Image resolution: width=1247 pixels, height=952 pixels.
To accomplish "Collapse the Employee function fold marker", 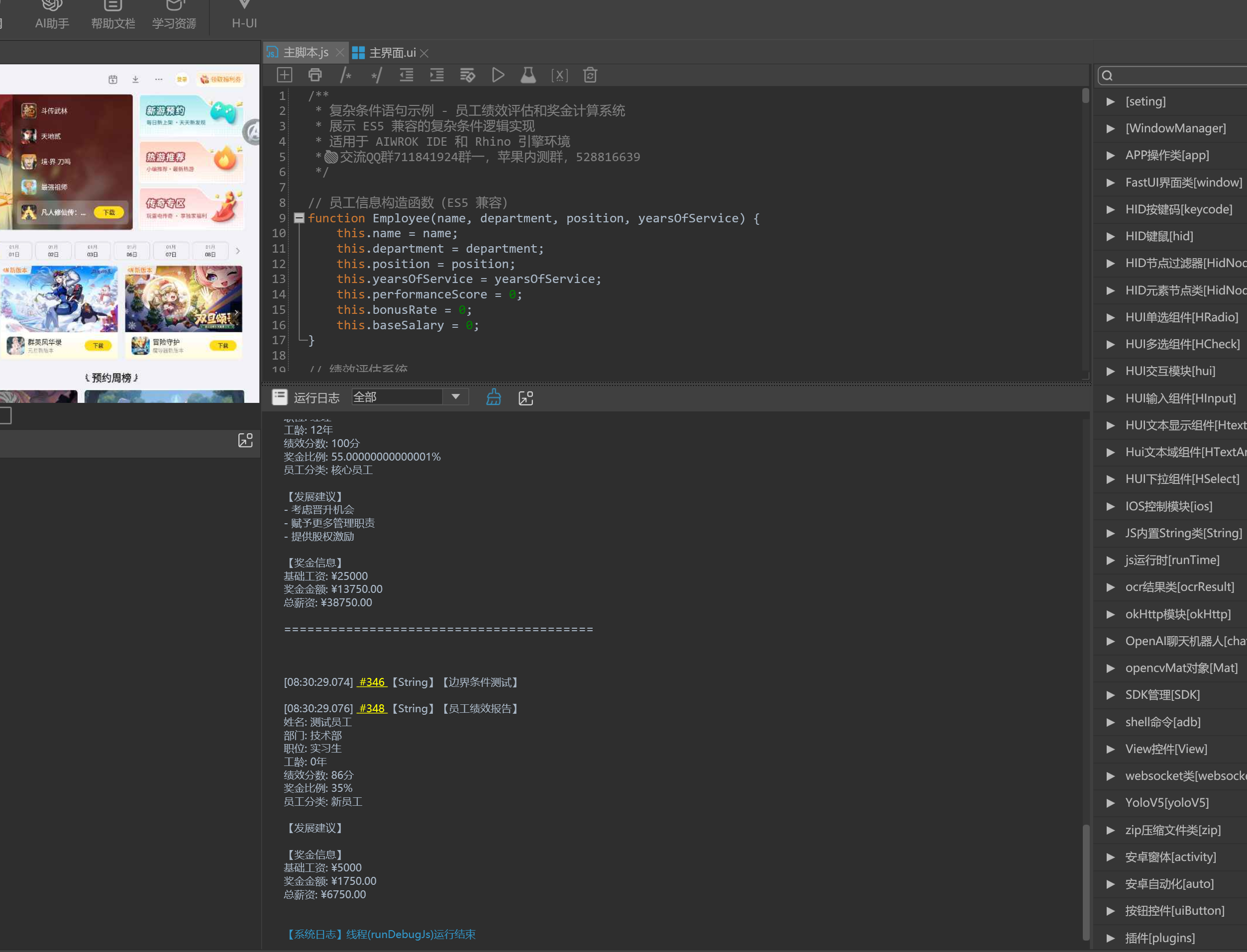I will (299, 218).
